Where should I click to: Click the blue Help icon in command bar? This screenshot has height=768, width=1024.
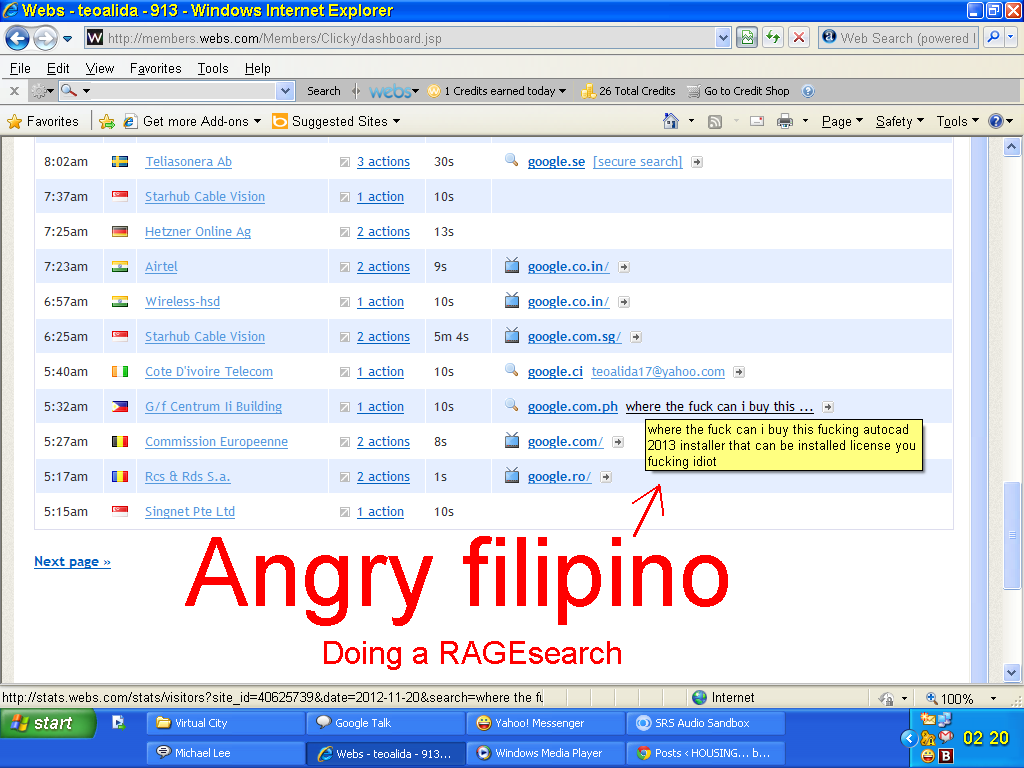[x=995, y=121]
